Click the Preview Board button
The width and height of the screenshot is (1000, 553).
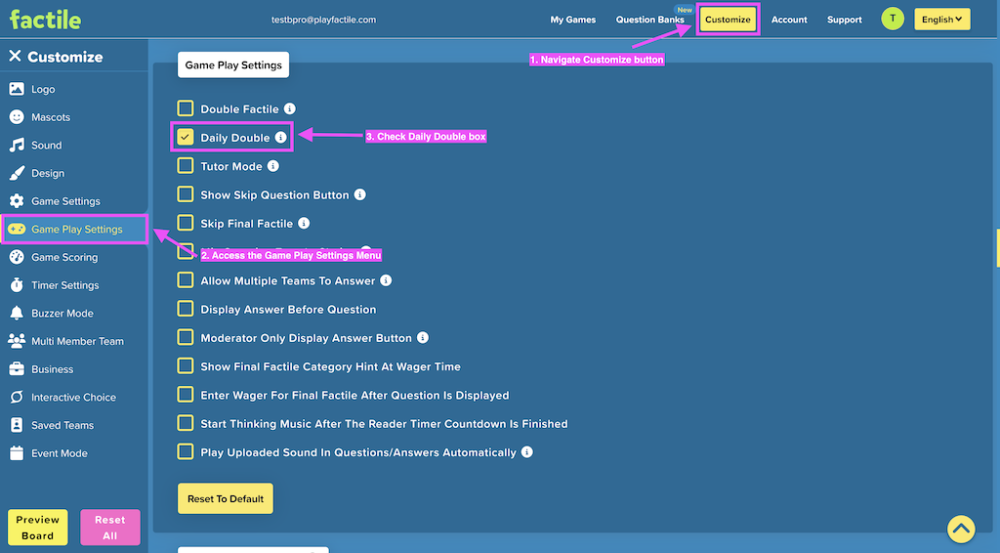pyautogui.click(x=38, y=527)
